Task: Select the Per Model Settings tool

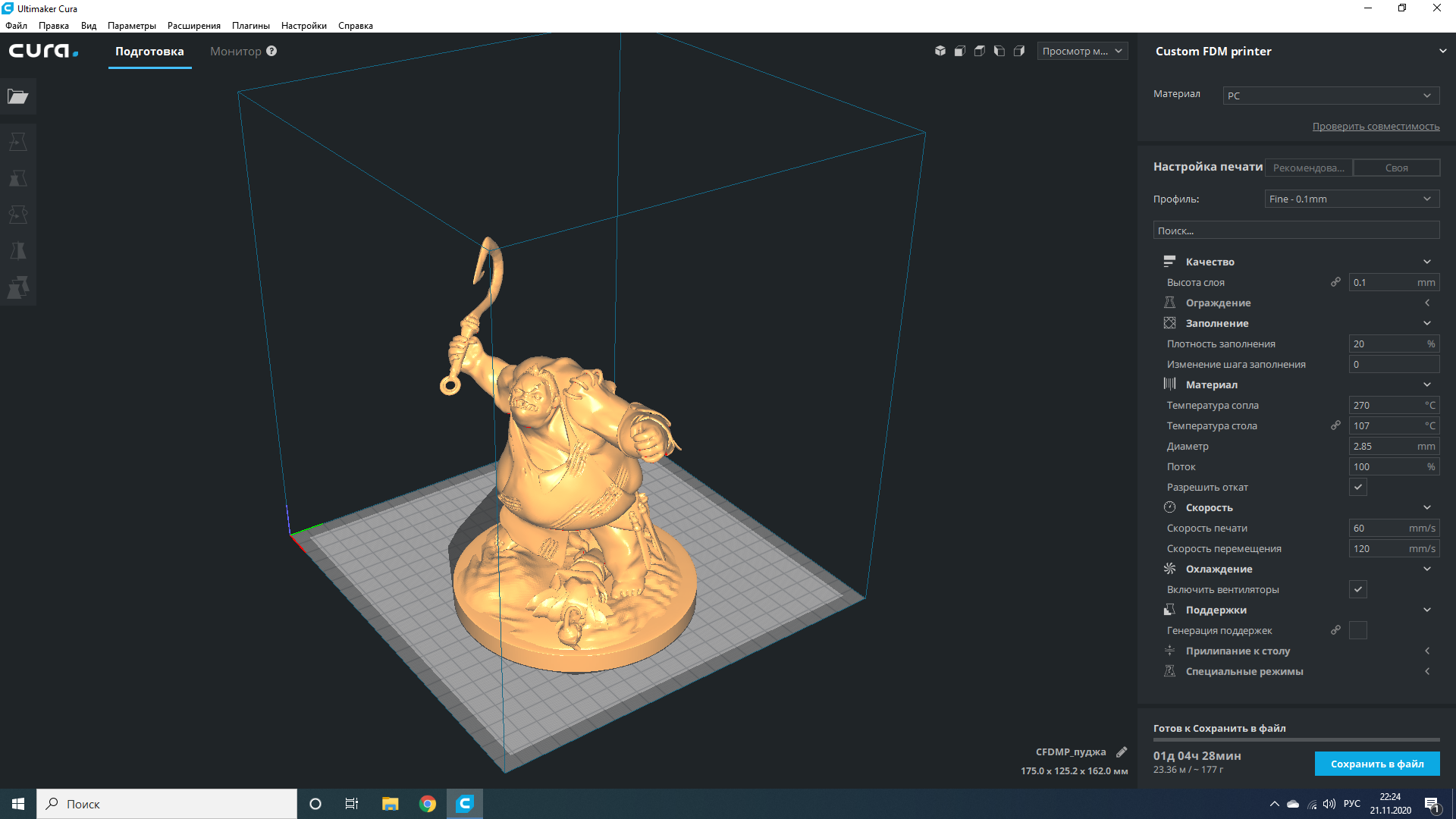Action: 18,287
